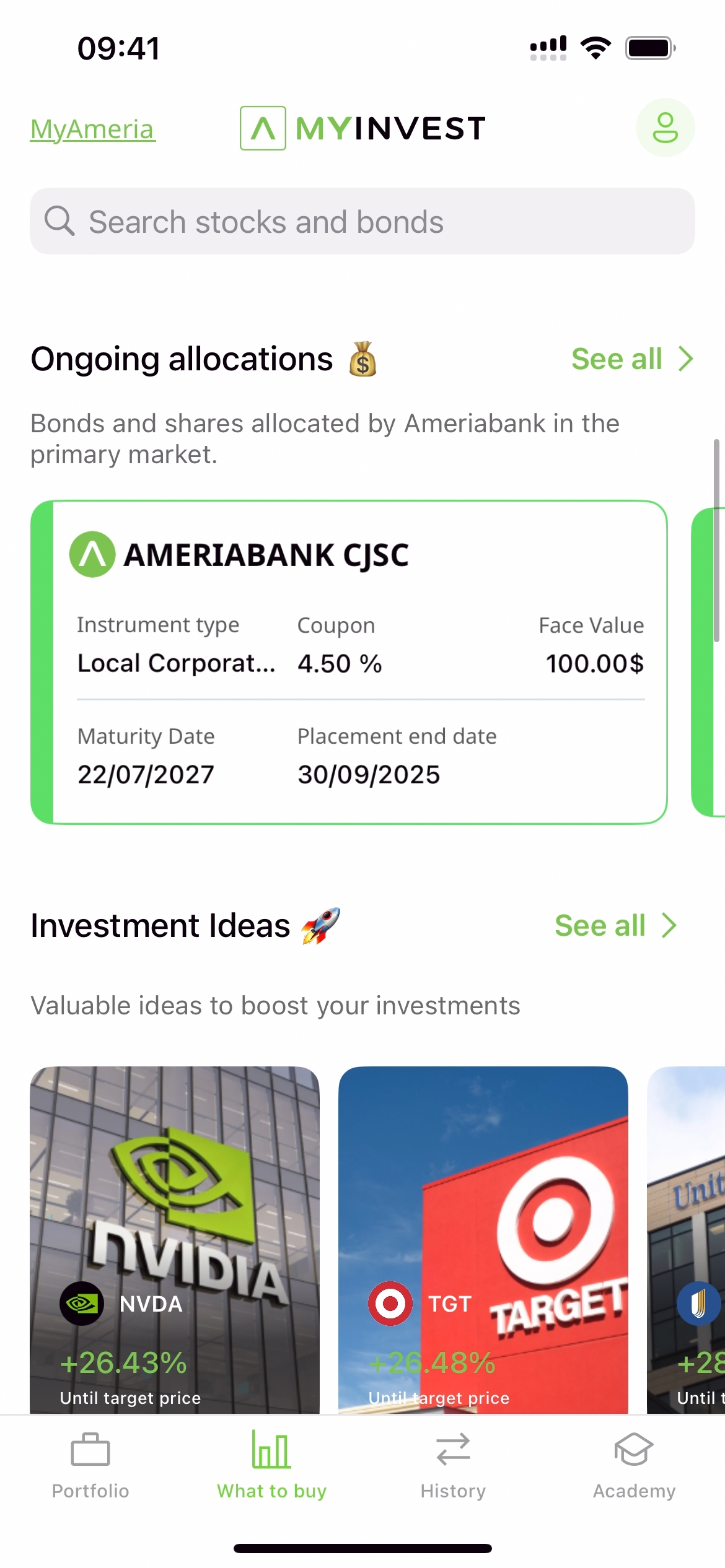Tap the search magnifier icon
The width and height of the screenshot is (725, 1568).
pos(59,221)
